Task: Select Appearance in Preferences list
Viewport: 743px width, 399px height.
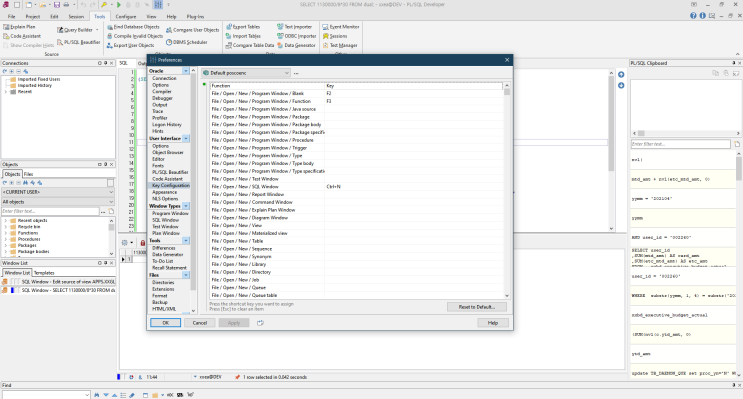Action: click(x=165, y=192)
